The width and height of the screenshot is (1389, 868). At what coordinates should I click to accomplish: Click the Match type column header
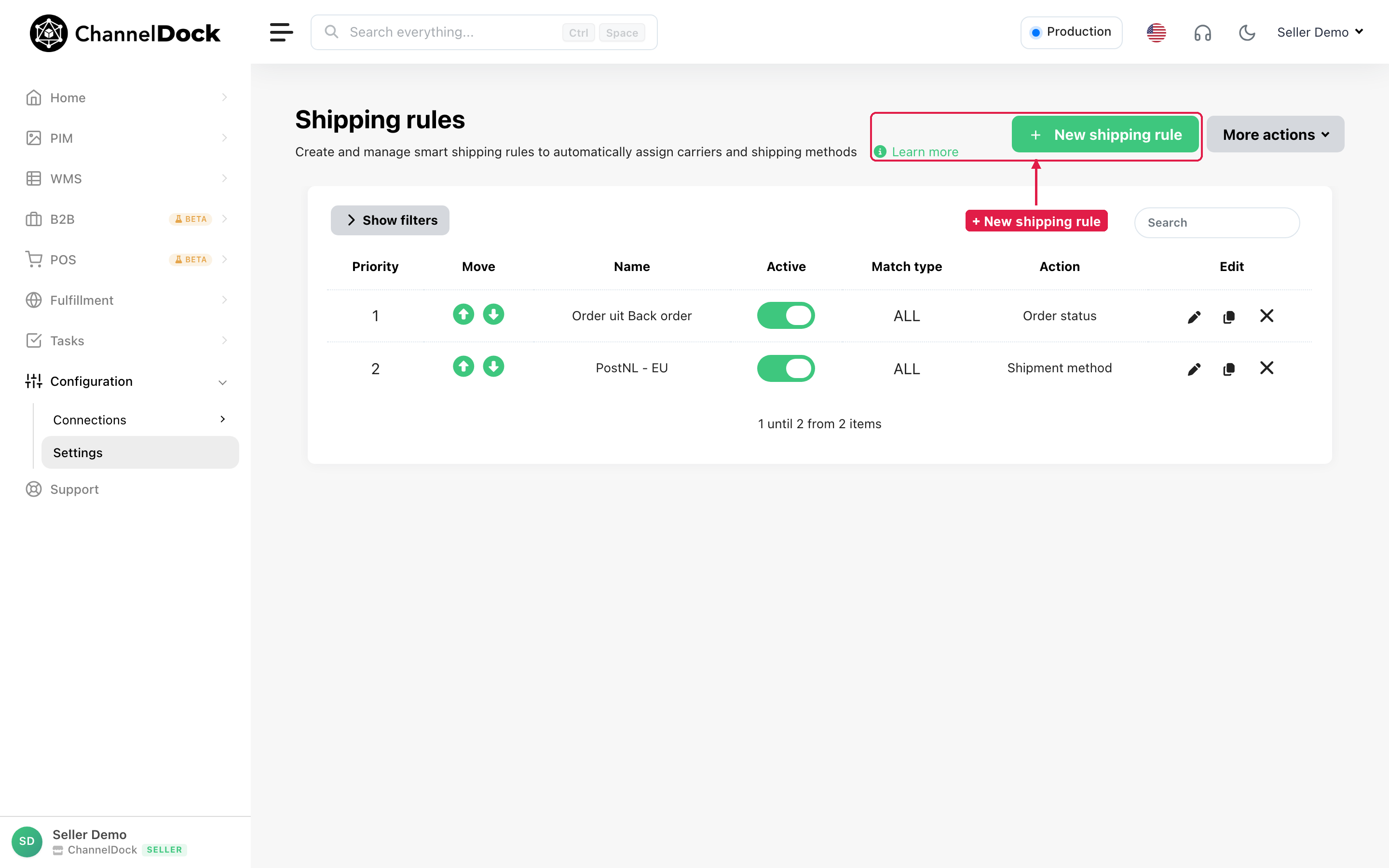906,266
